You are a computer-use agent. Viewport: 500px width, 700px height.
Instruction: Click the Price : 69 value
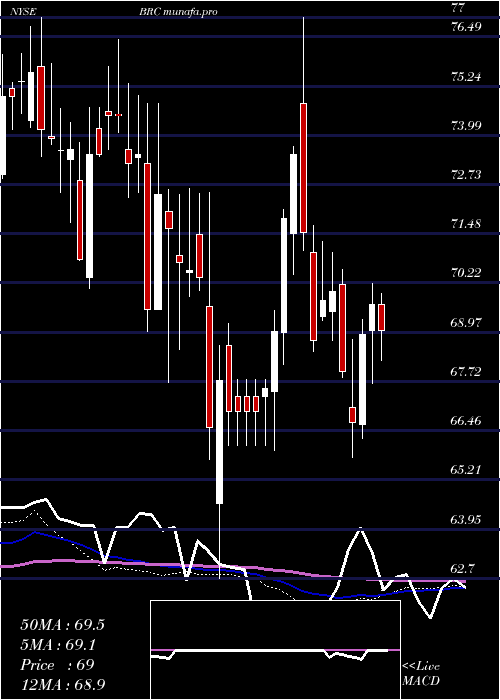57,665
